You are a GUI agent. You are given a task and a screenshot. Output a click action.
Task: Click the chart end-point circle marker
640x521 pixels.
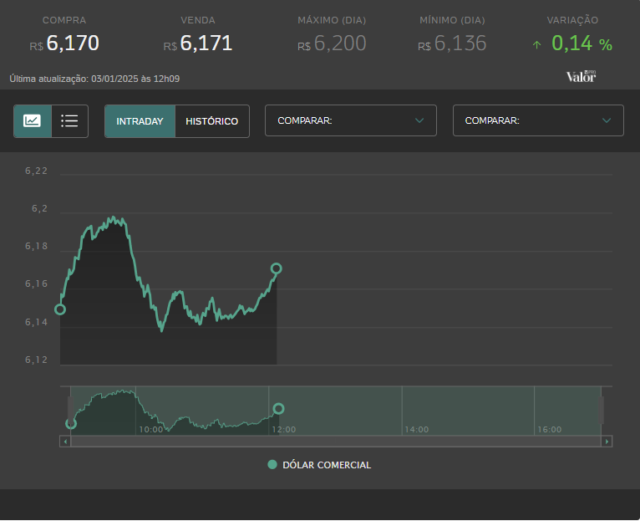click(276, 268)
